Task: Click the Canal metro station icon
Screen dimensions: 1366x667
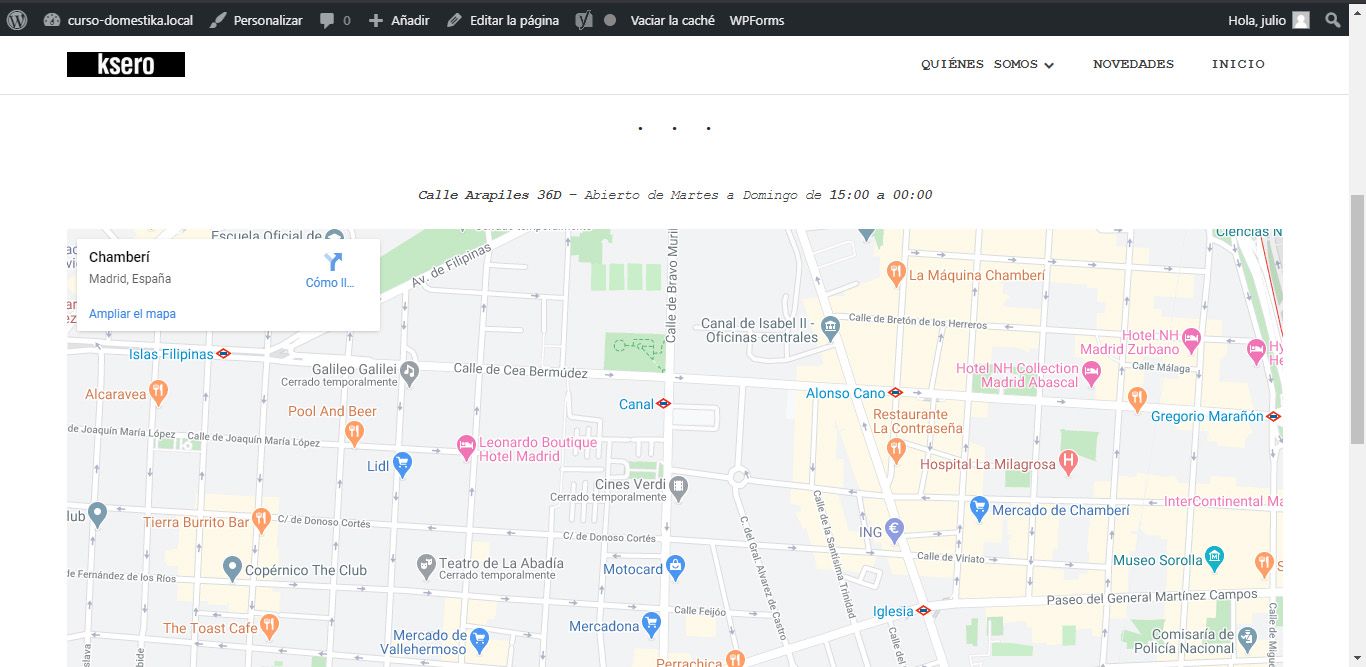Action: 663,404
